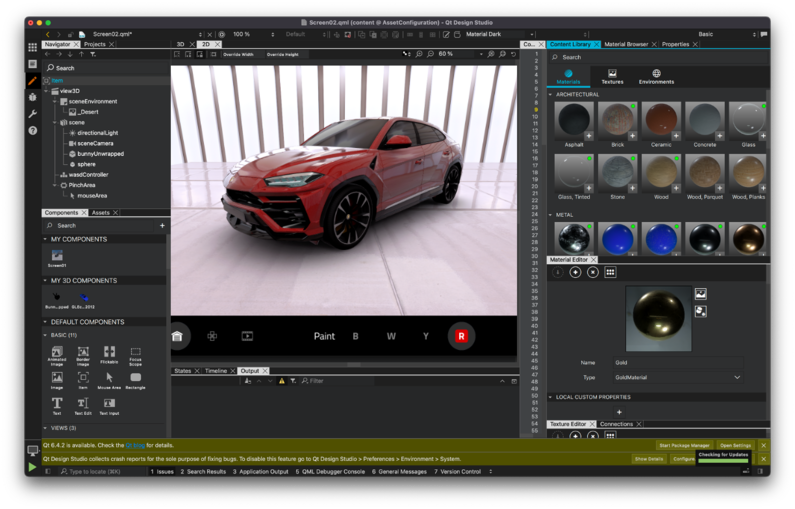The width and height of the screenshot is (795, 509).
Task: Click the material Name field showing Gold
Action: pos(677,363)
